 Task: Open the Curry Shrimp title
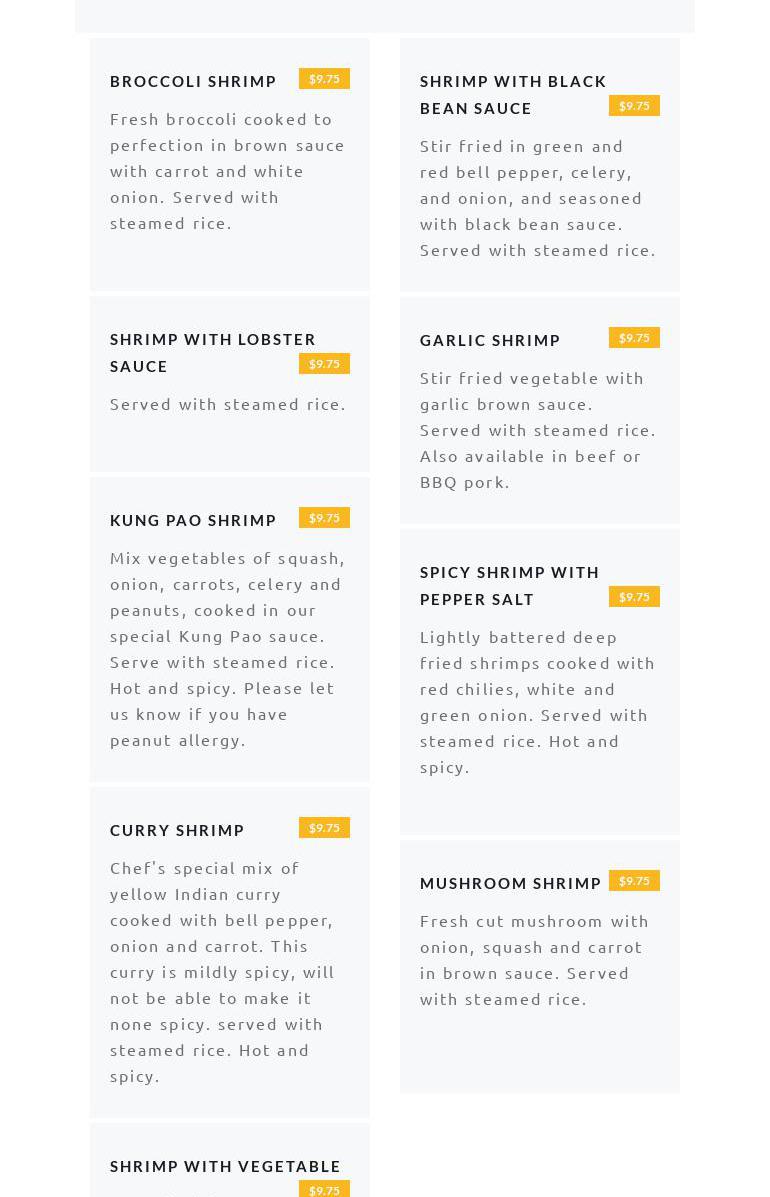coord(177,830)
